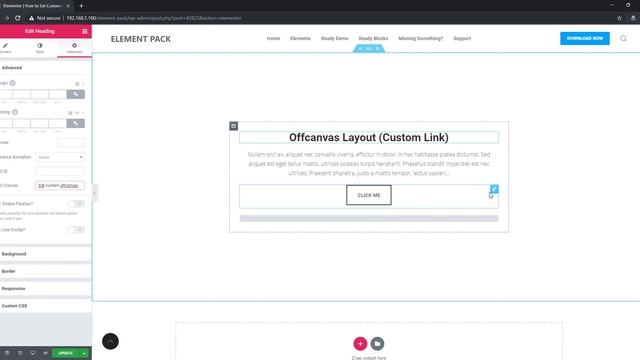640x360 pixels.
Task: Click the Preview eye icon in footer
Action: pos(45,353)
